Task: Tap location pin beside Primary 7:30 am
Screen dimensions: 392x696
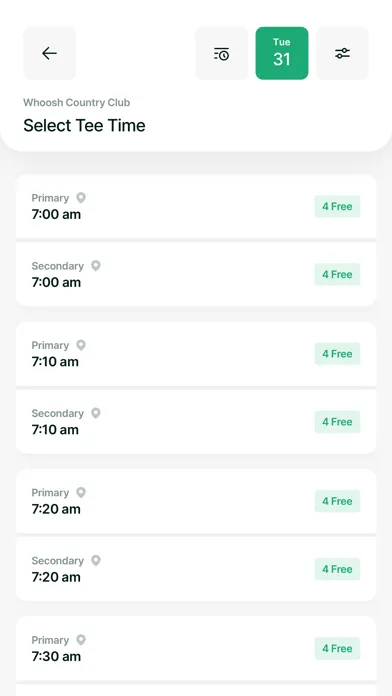Action: (81, 640)
